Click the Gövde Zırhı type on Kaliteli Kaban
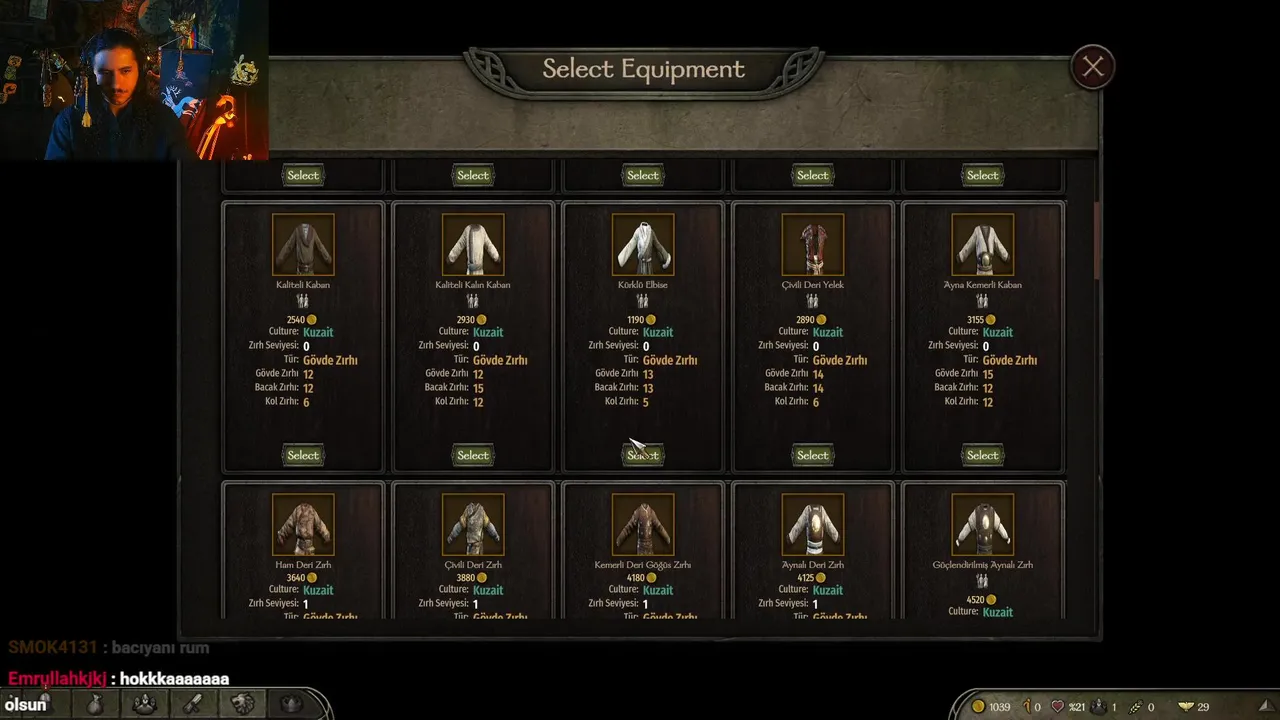The height and width of the screenshot is (720, 1280). [x=330, y=360]
